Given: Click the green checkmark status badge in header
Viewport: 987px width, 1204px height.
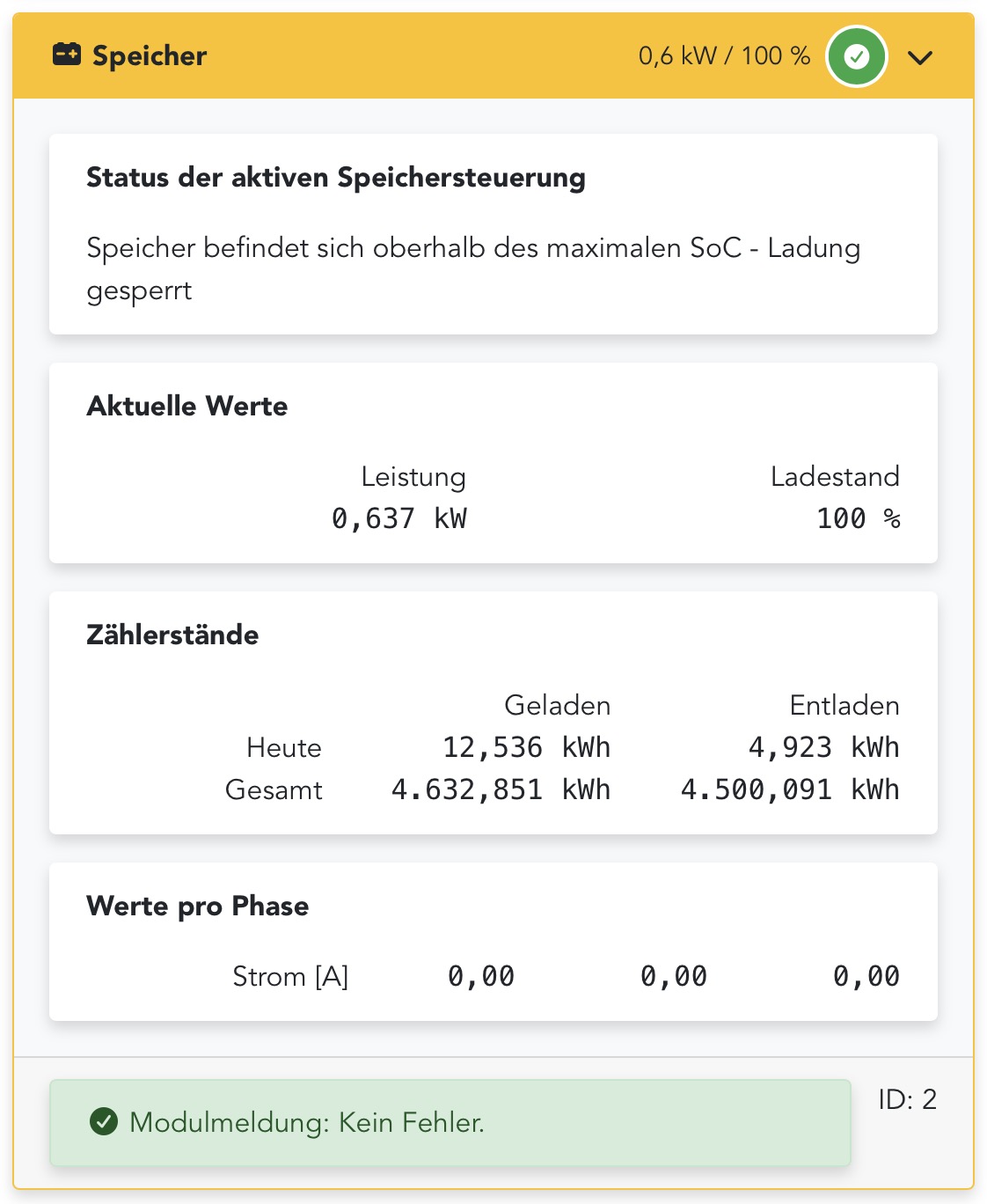Looking at the screenshot, I should point(856,56).
